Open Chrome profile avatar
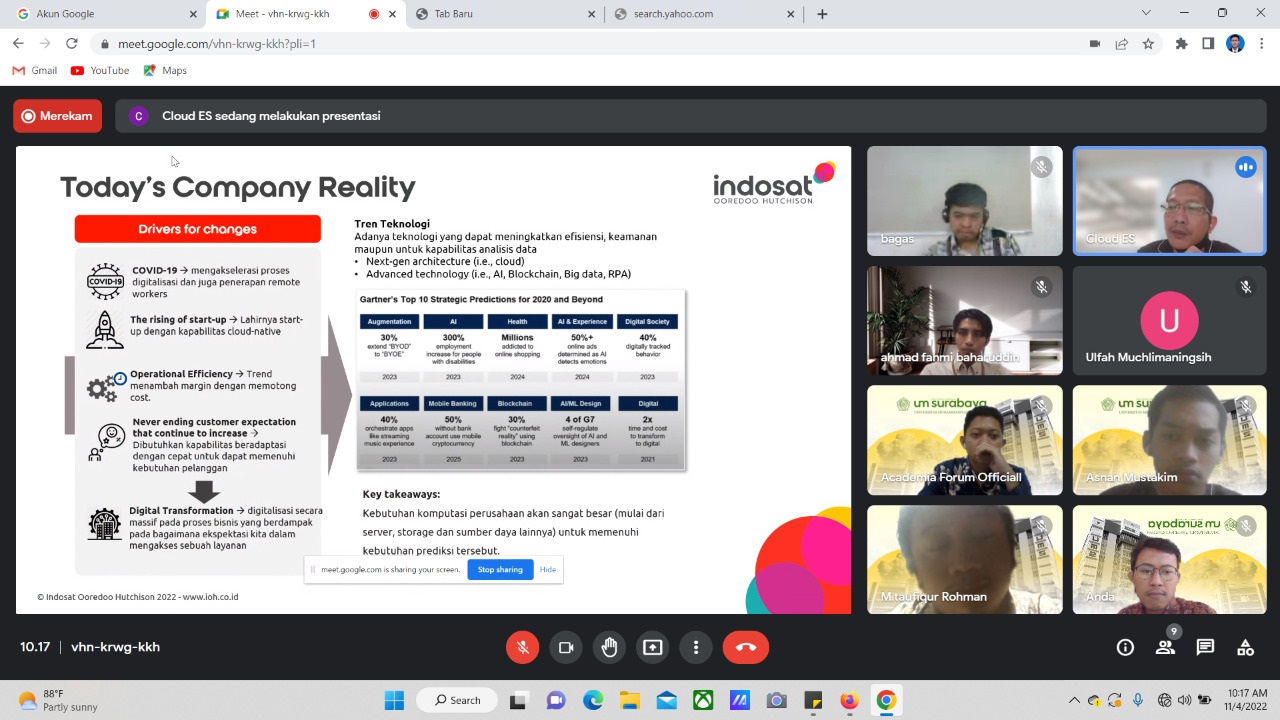Viewport: 1280px width, 720px height. 1235,44
